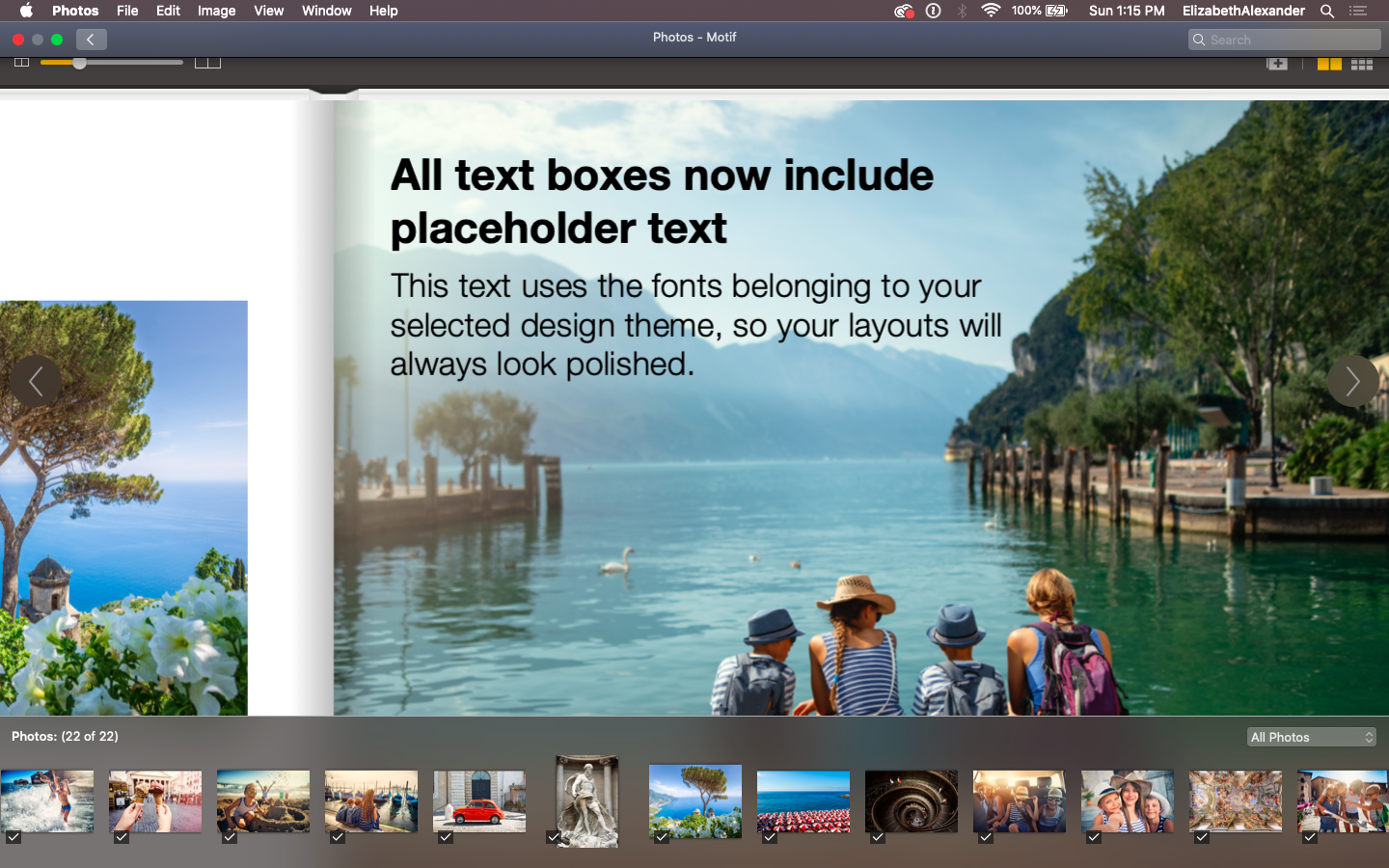Viewport: 1389px width, 868px height.
Task: Go to previous spread with left chevron
Action: point(37,381)
